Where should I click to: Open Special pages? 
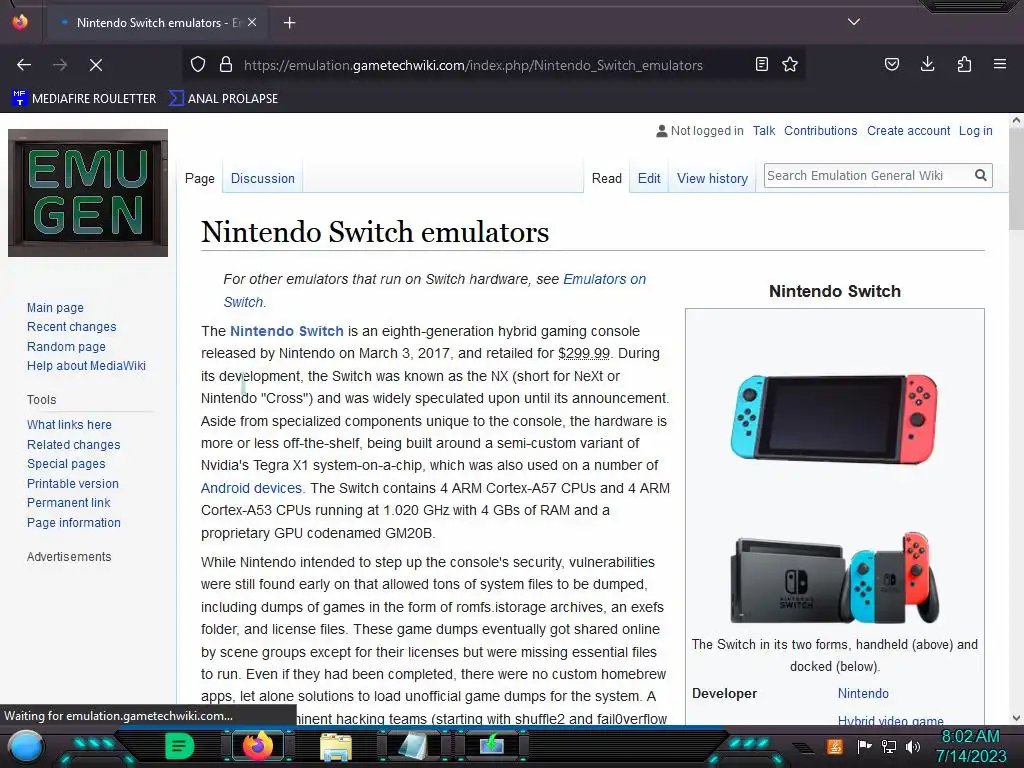click(x=66, y=464)
